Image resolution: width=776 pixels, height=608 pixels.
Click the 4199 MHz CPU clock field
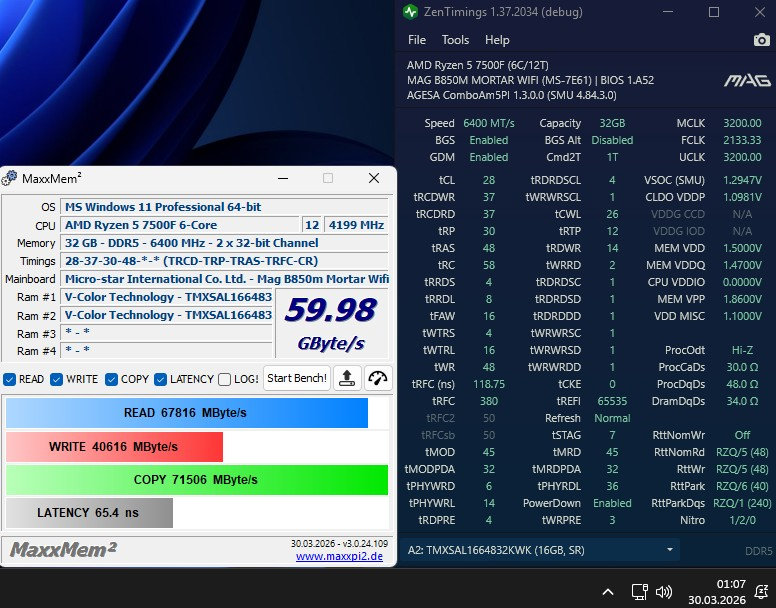coord(356,225)
